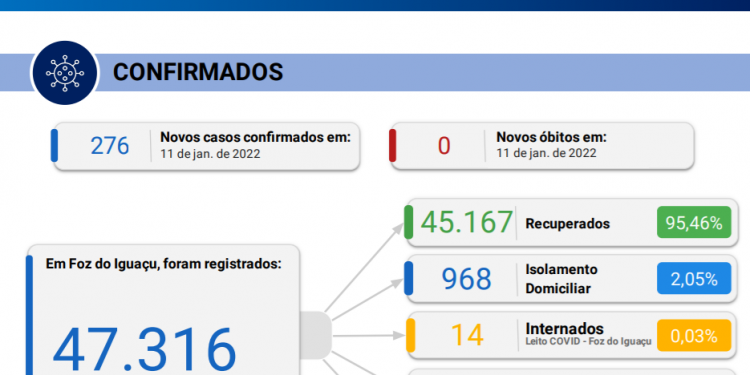
Task: Click the blue 2,05% badge
Action: pyautogui.click(x=694, y=279)
